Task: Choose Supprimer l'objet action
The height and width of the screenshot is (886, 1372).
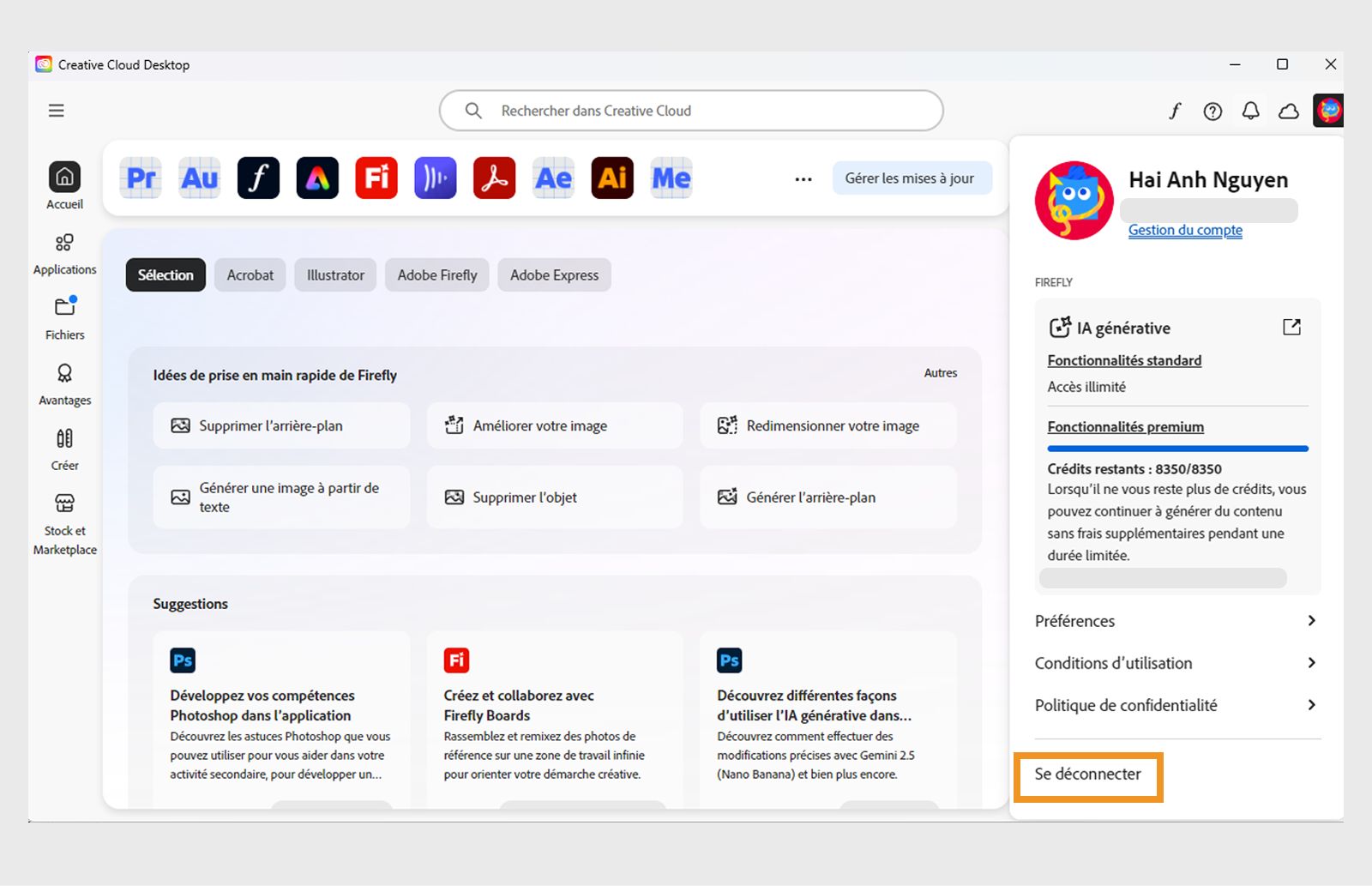Action: coord(555,497)
